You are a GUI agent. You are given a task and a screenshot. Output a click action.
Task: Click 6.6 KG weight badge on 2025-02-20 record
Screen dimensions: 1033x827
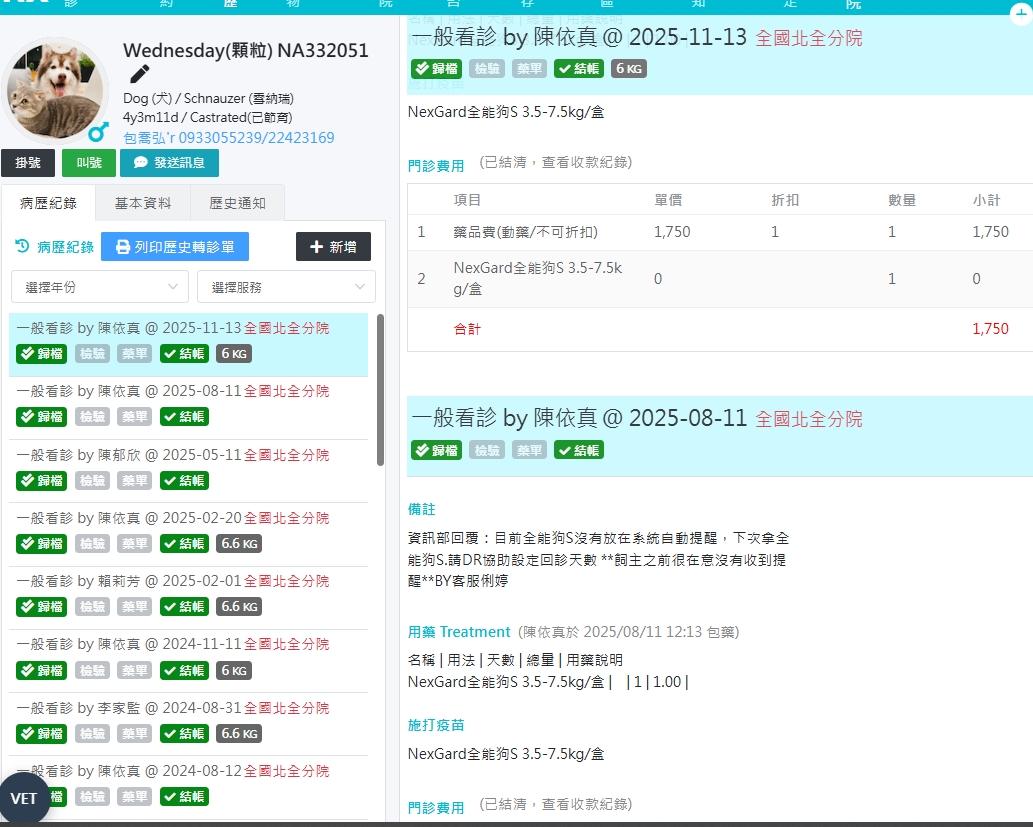(x=238, y=544)
